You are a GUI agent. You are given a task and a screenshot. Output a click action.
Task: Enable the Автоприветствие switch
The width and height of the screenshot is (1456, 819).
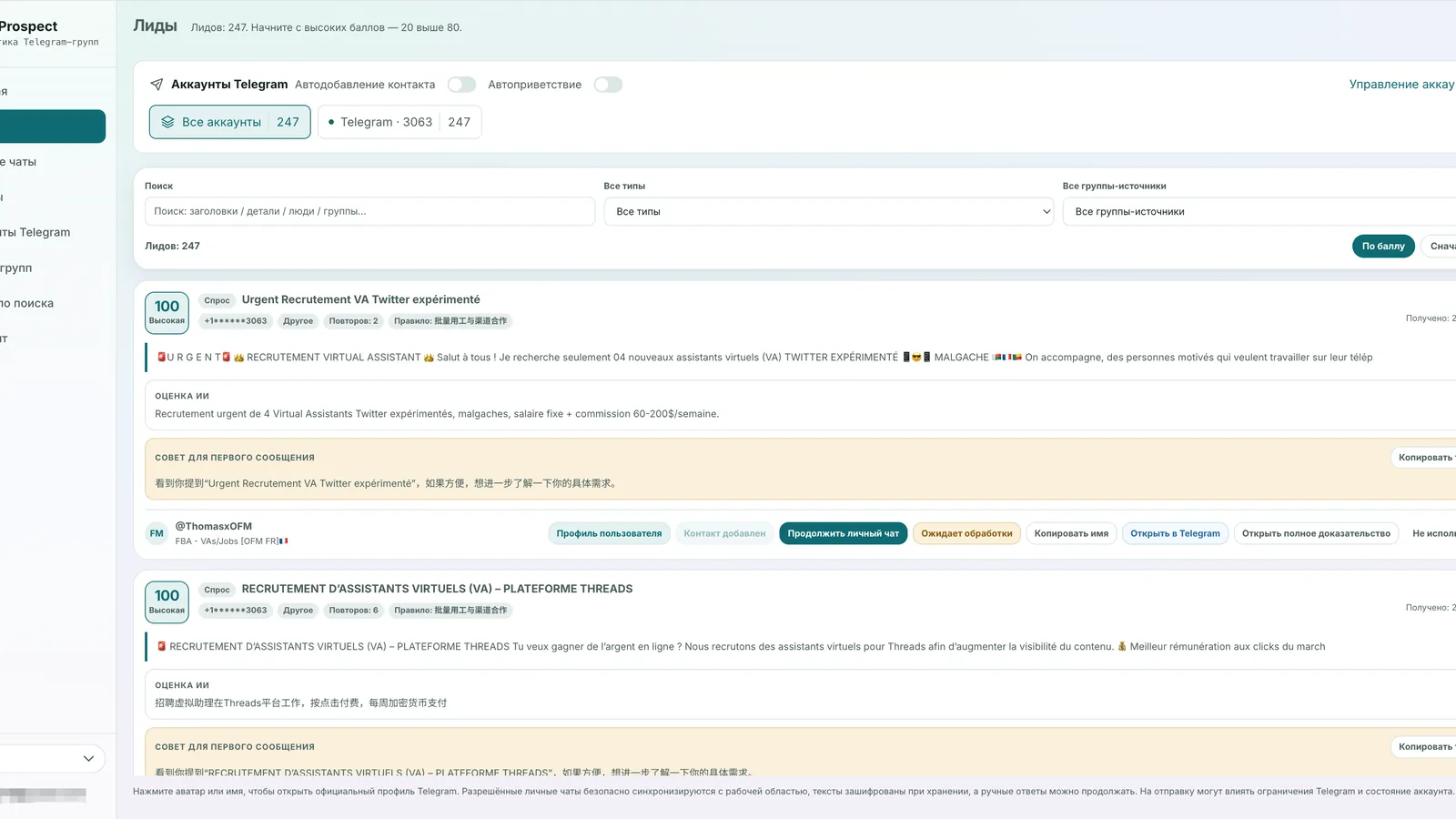tap(608, 85)
